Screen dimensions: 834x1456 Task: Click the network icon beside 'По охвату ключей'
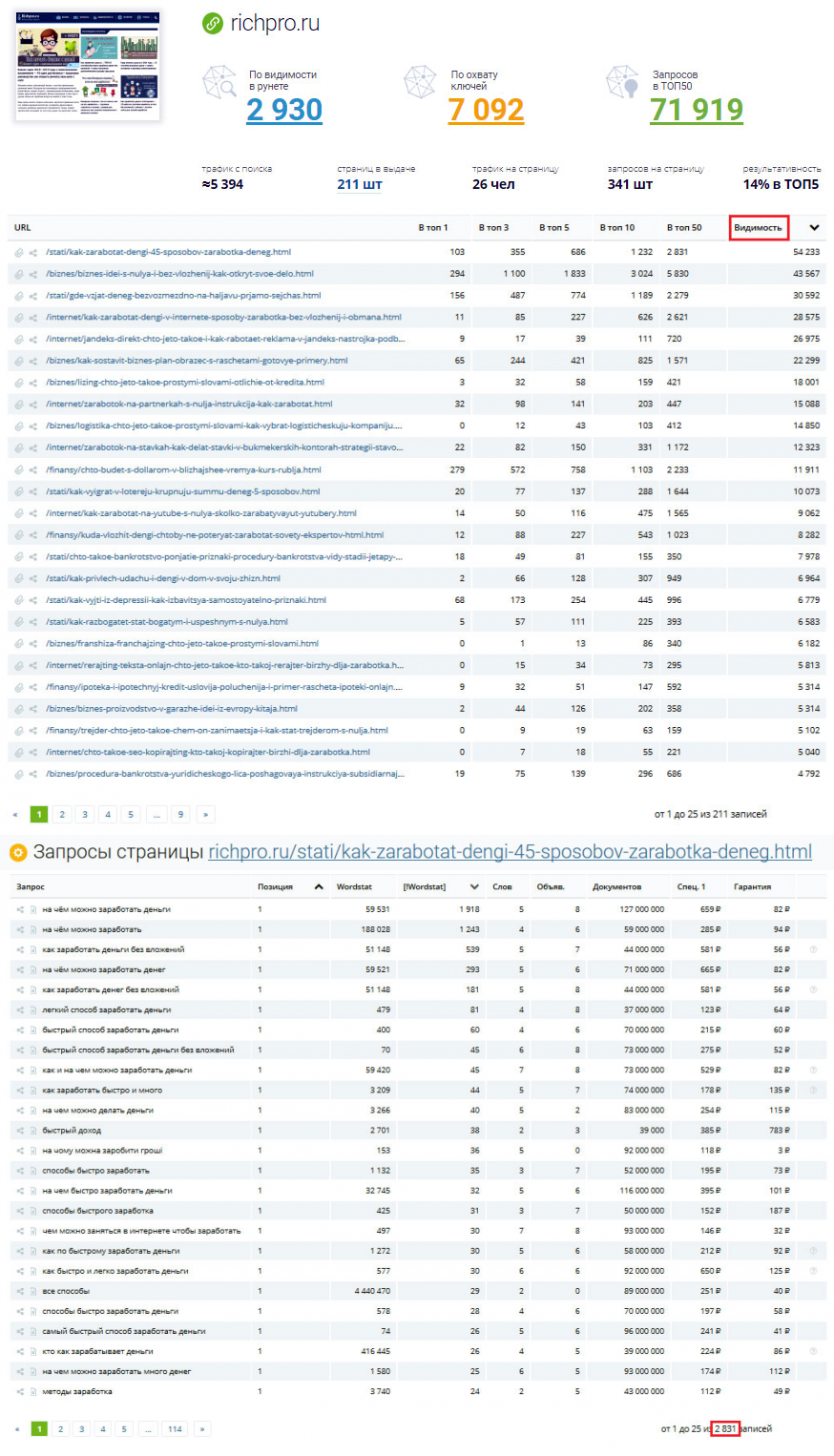coord(420,82)
